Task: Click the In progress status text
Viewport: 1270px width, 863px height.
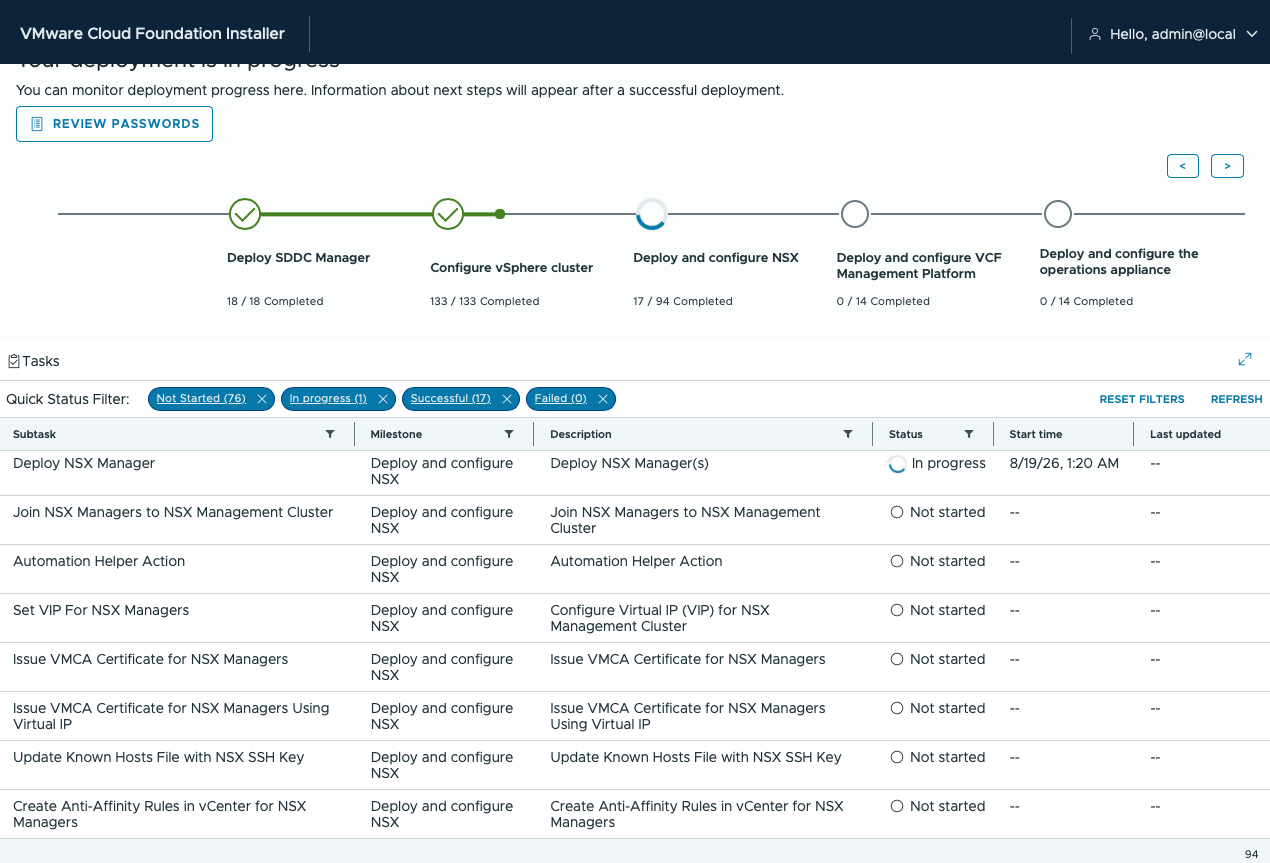Action: pos(949,463)
